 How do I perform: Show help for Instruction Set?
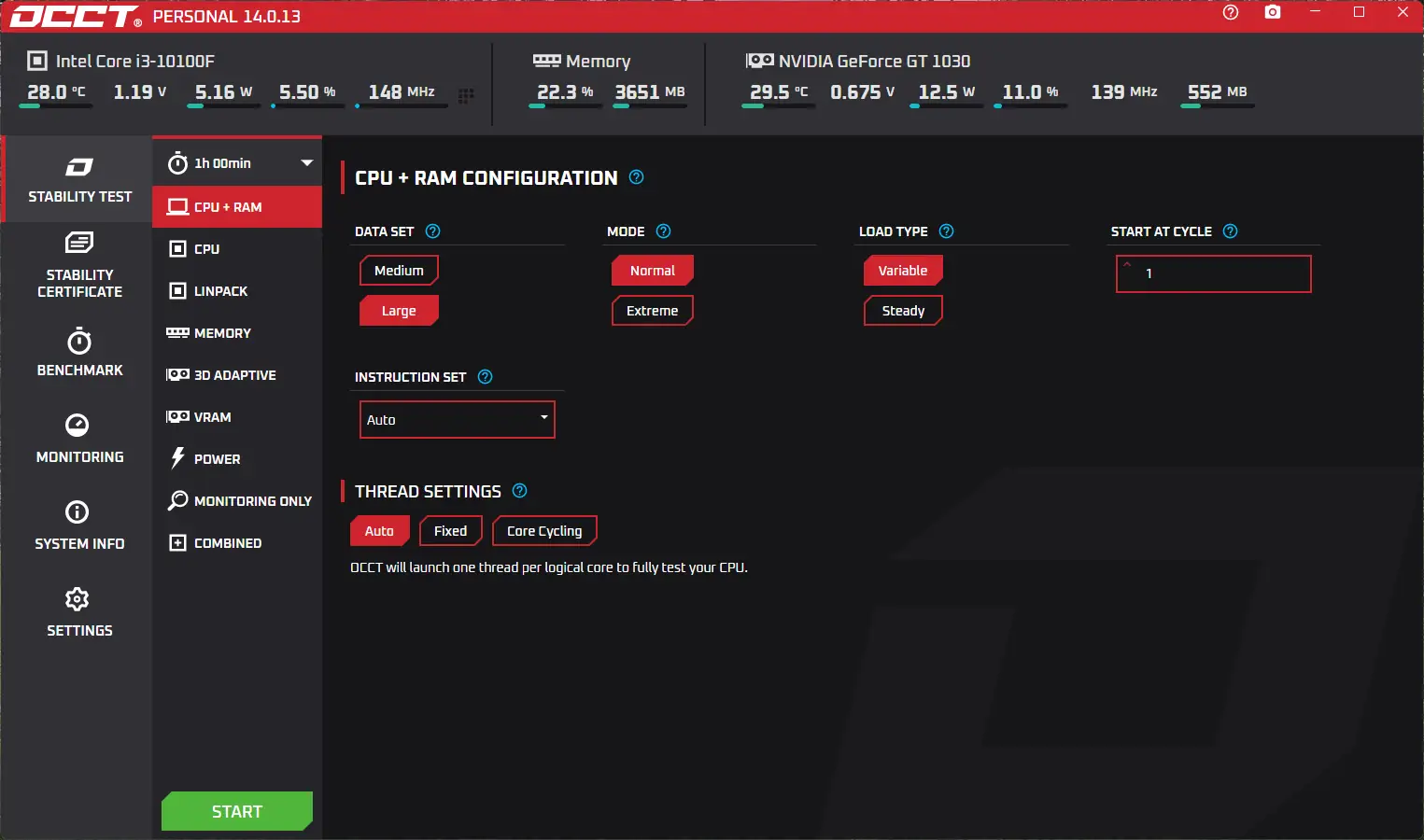[485, 377]
